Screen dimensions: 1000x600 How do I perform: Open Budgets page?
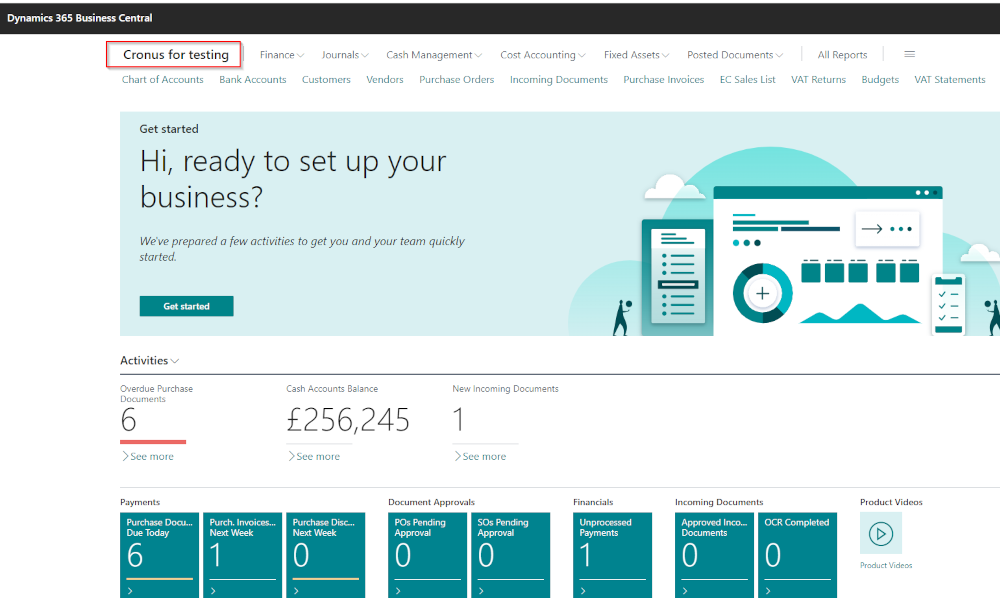coord(880,80)
